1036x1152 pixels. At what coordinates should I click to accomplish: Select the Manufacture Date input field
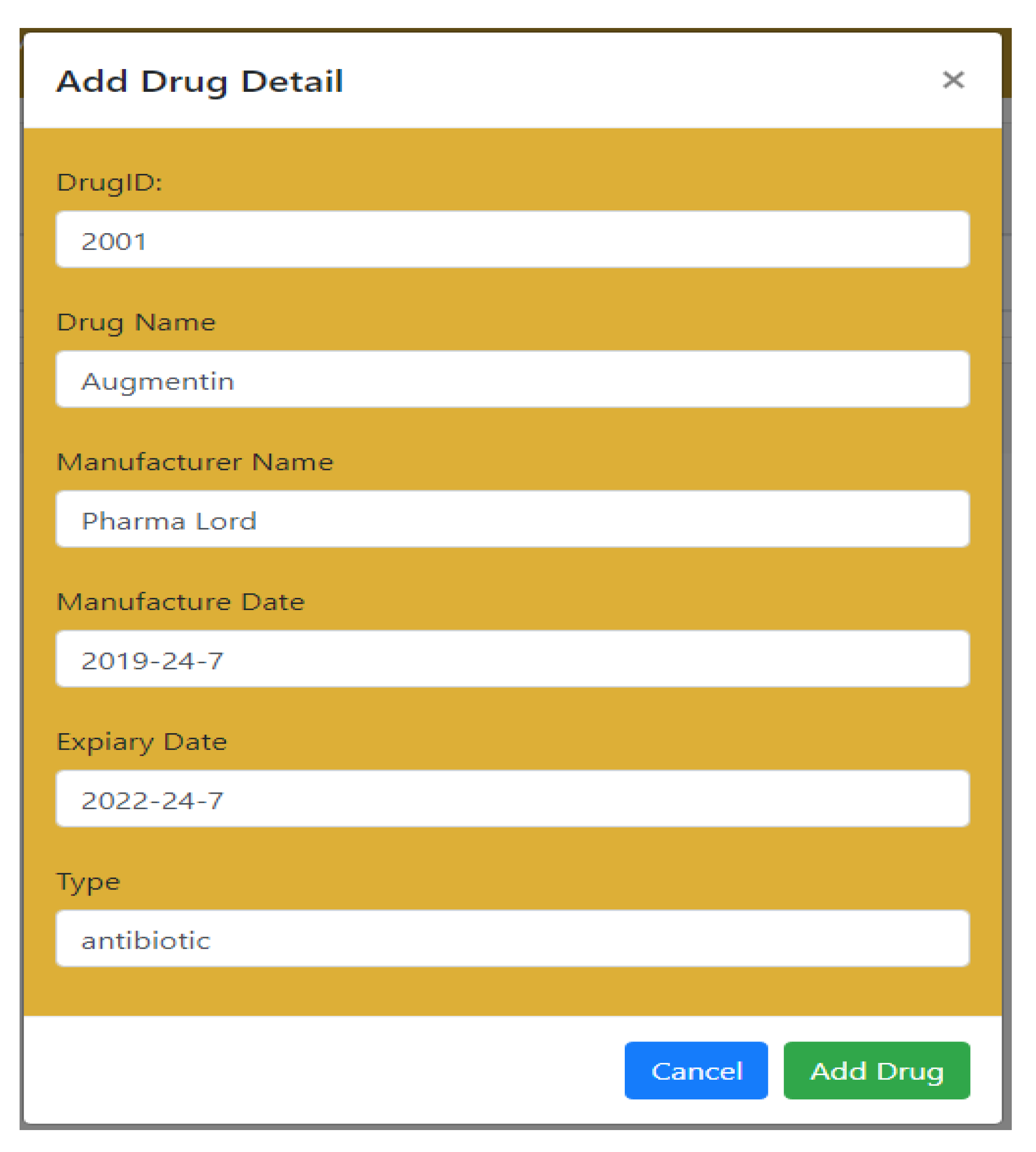pyautogui.click(x=512, y=659)
